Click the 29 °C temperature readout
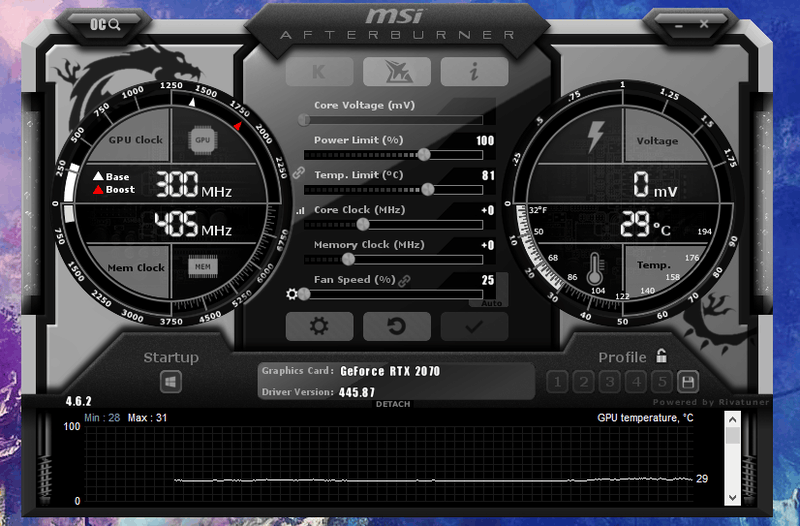 tap(645, 224)
